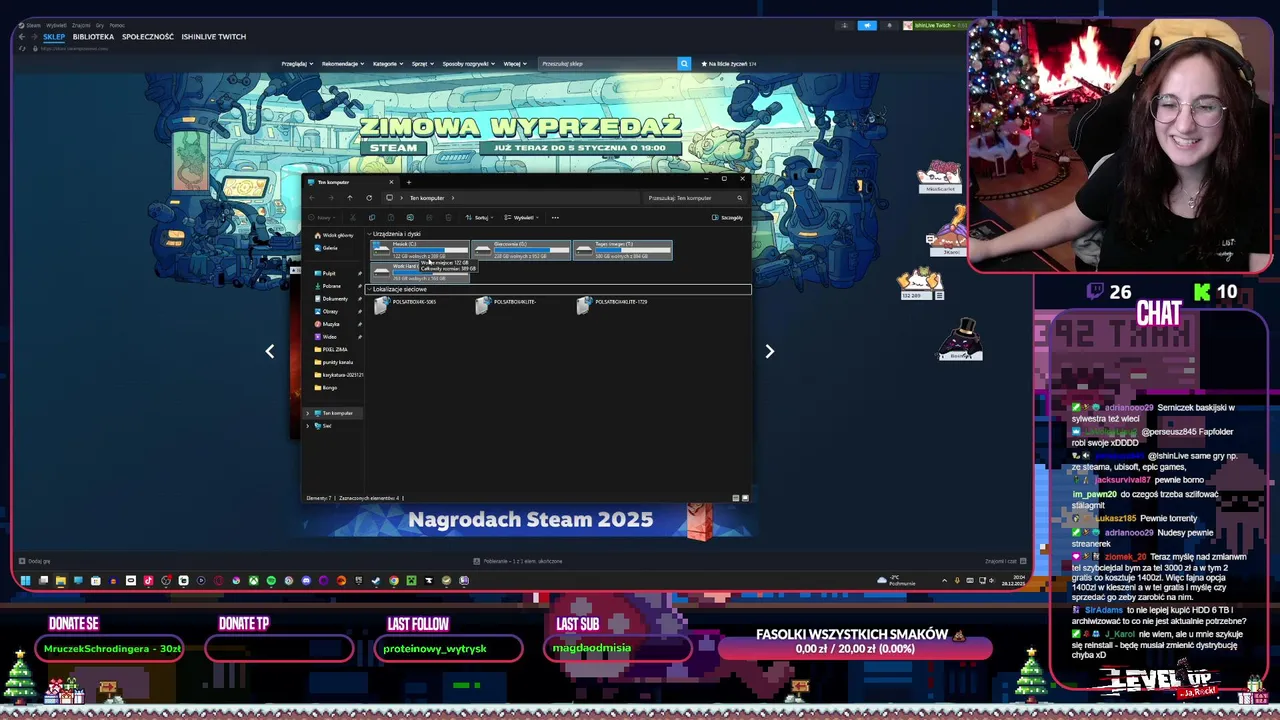Open Przeglądaj dropdown in Steam store
Image resolution: width=1280 pixels, height=720 pixels.
pyautogui.click(x=297, y=64)
